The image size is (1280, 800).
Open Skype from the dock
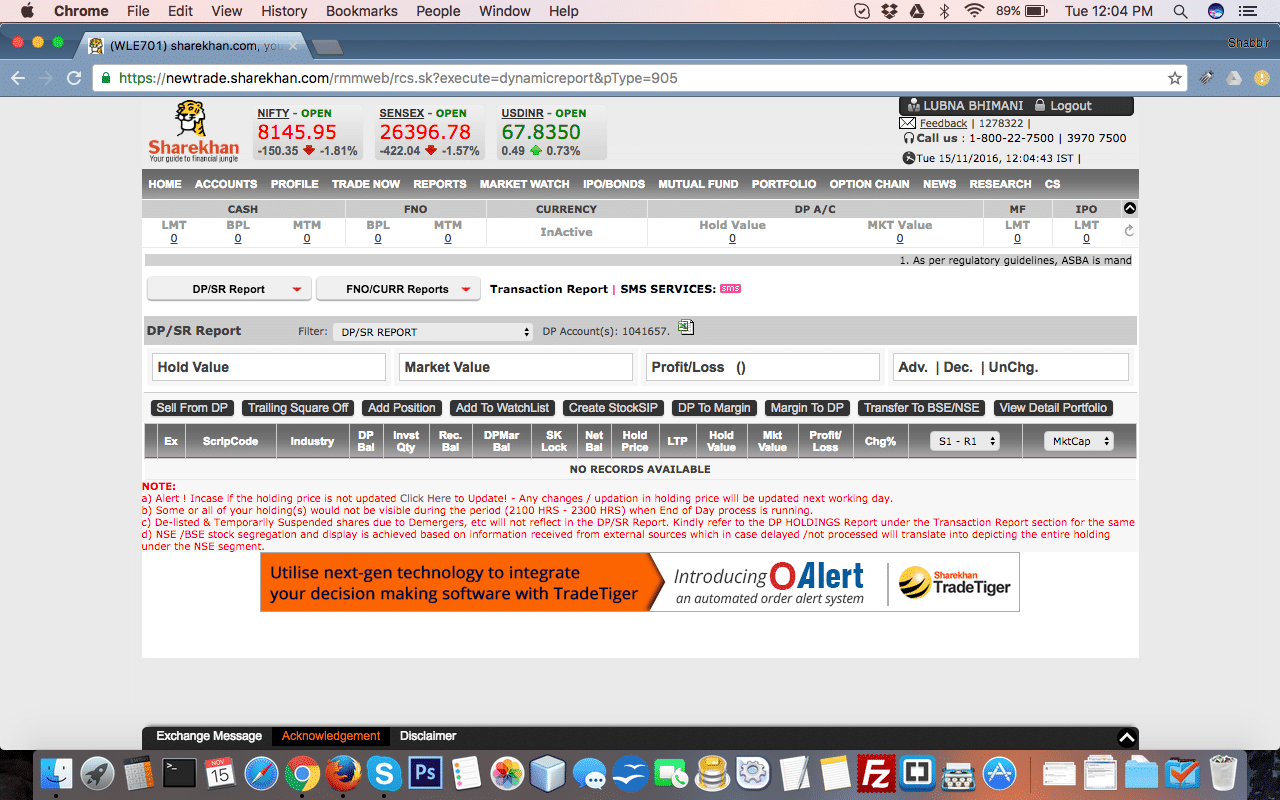pos(384,773)
